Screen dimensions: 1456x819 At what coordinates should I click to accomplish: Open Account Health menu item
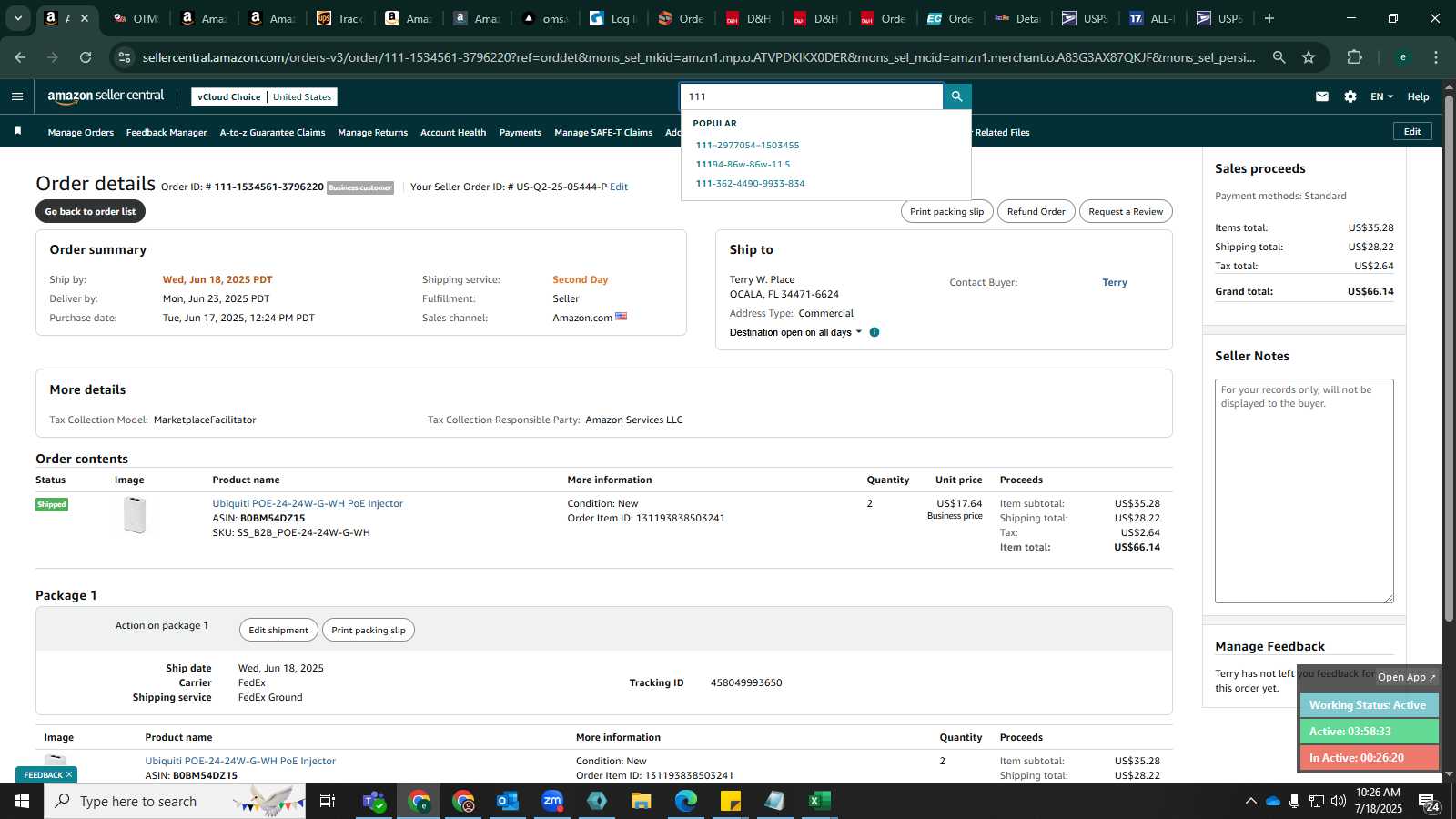[453, 132]
